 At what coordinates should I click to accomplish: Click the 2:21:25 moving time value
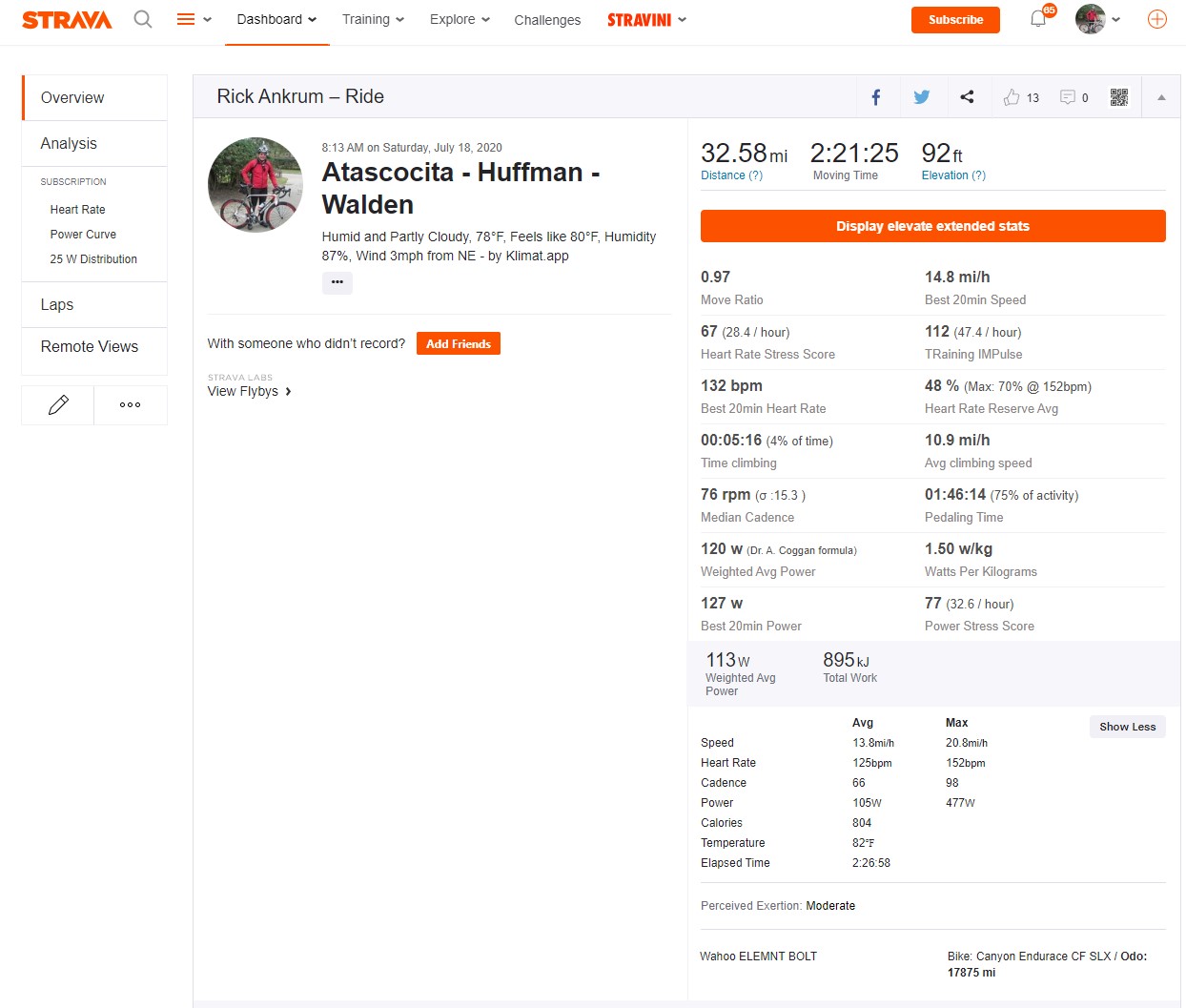click(x=854, y=153)
